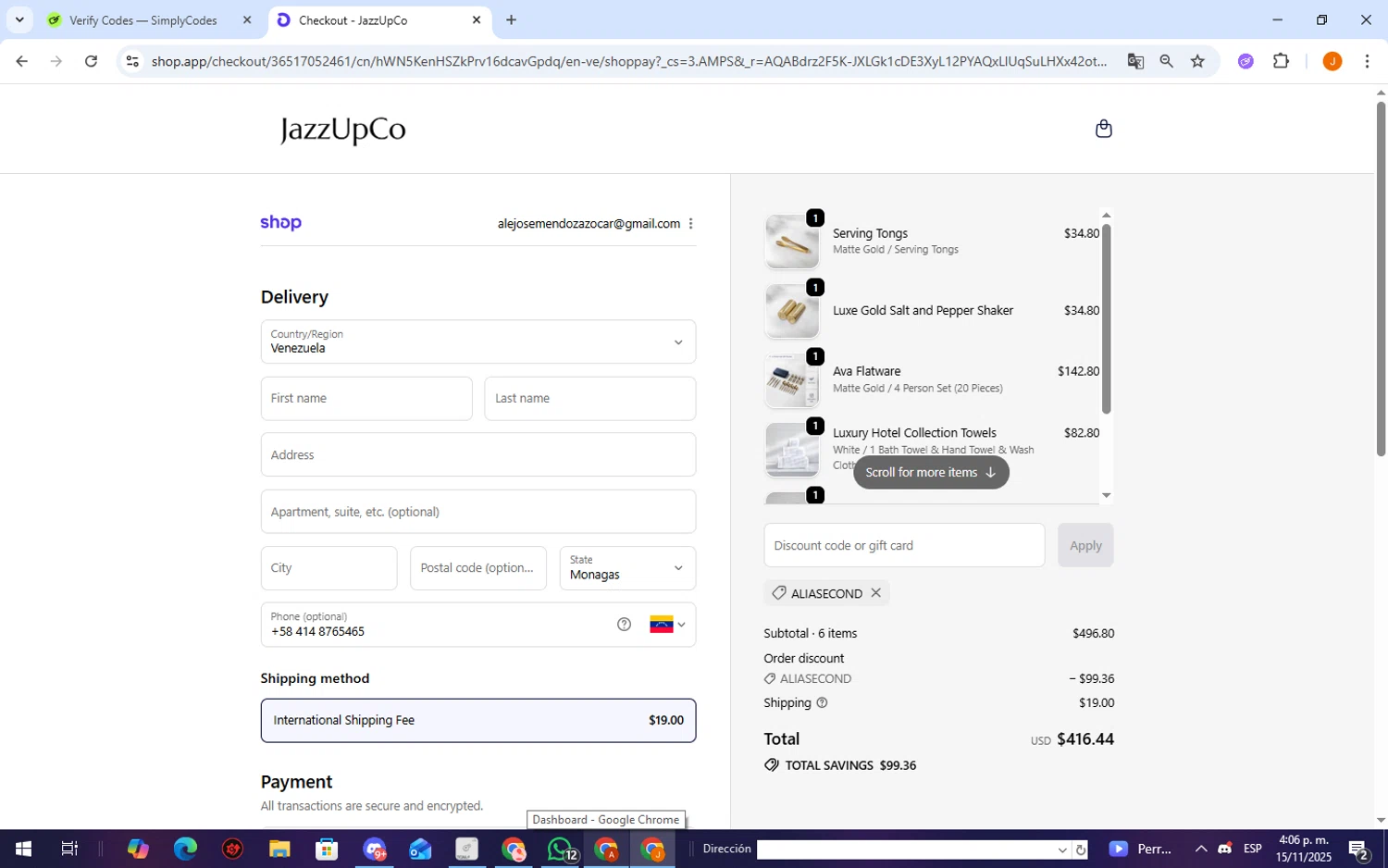Click the site information icon in address bar

(132, 61)
